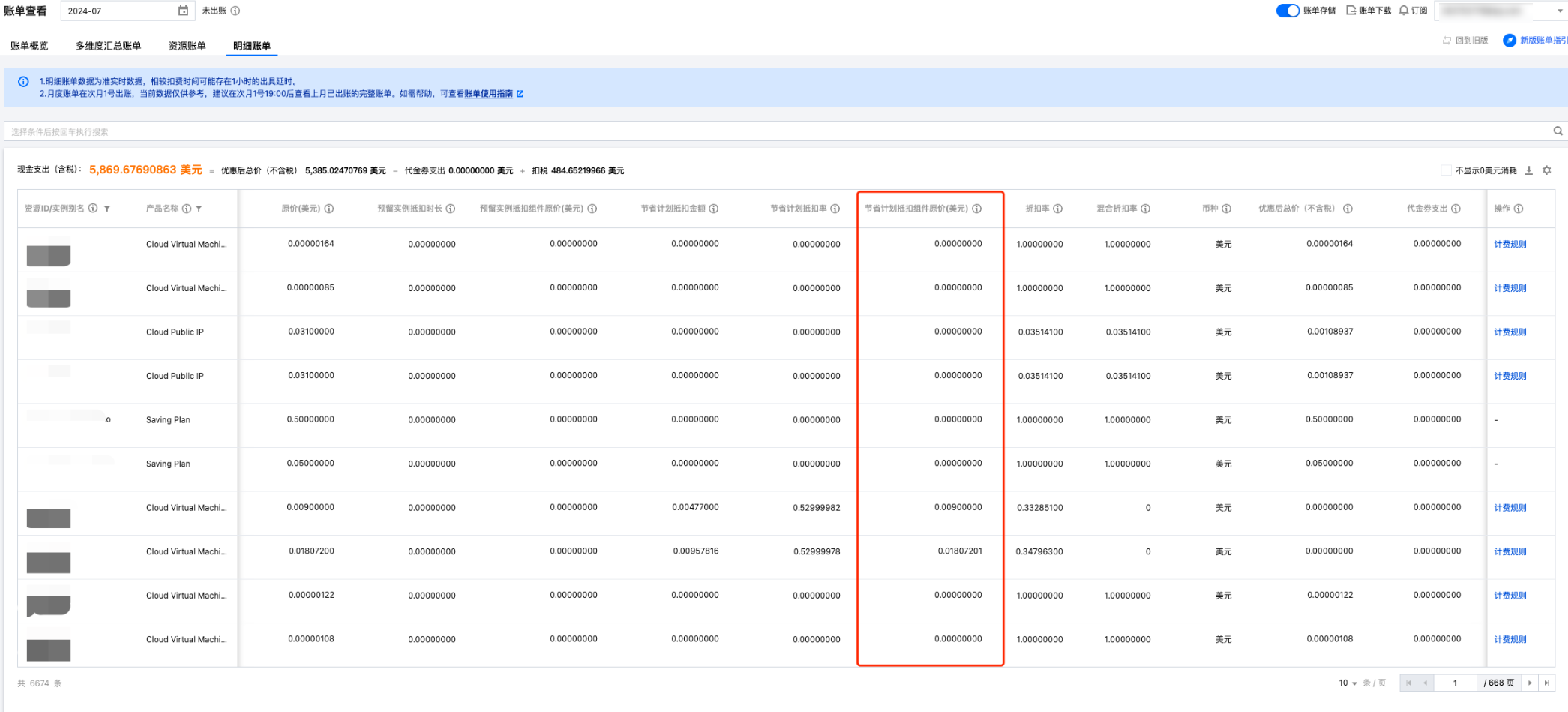
Task: Select the 明细账单 tab
Action: (x=252, y=46)
